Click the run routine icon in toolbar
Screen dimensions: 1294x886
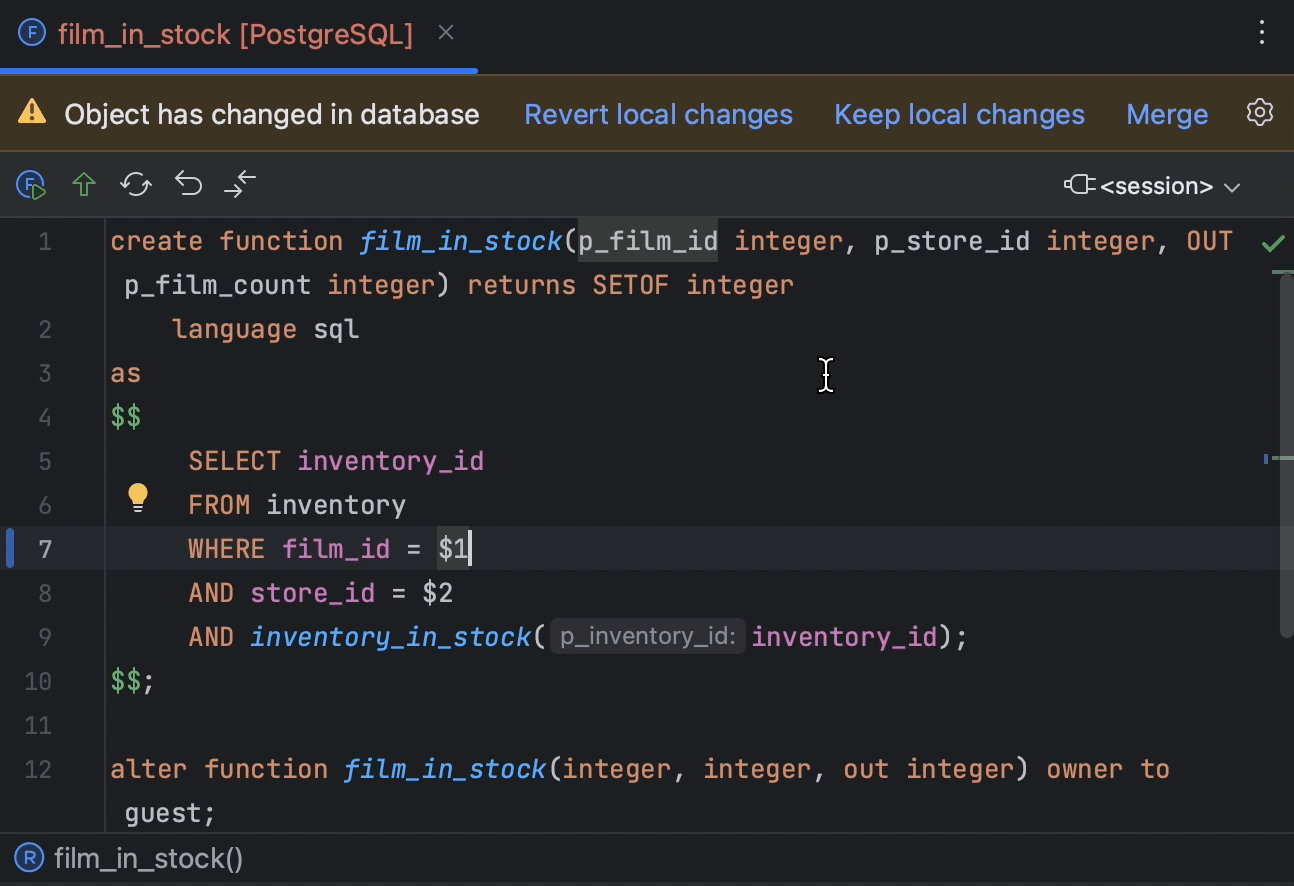[x=31, y=185]
